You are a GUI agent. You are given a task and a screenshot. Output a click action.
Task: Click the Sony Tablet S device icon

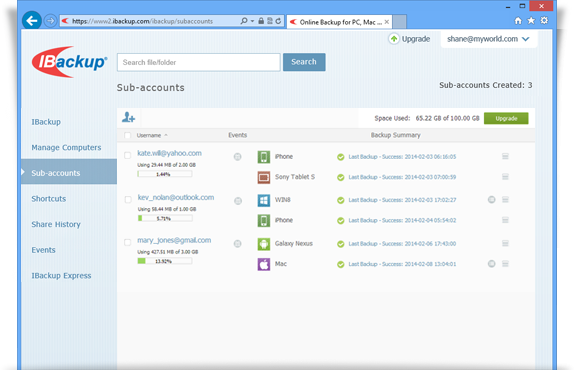(264, 177)
